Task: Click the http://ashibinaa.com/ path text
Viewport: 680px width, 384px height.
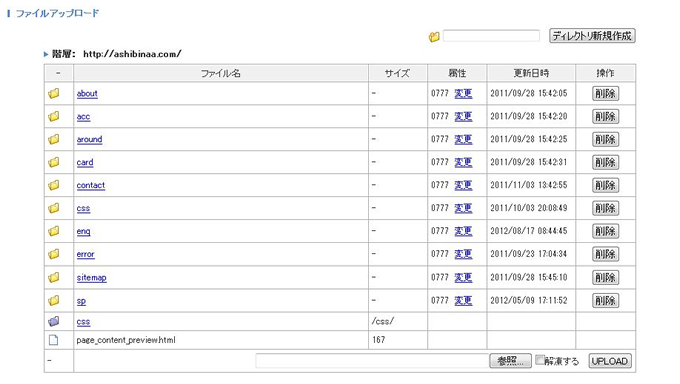Action: (x=132, y=54)
